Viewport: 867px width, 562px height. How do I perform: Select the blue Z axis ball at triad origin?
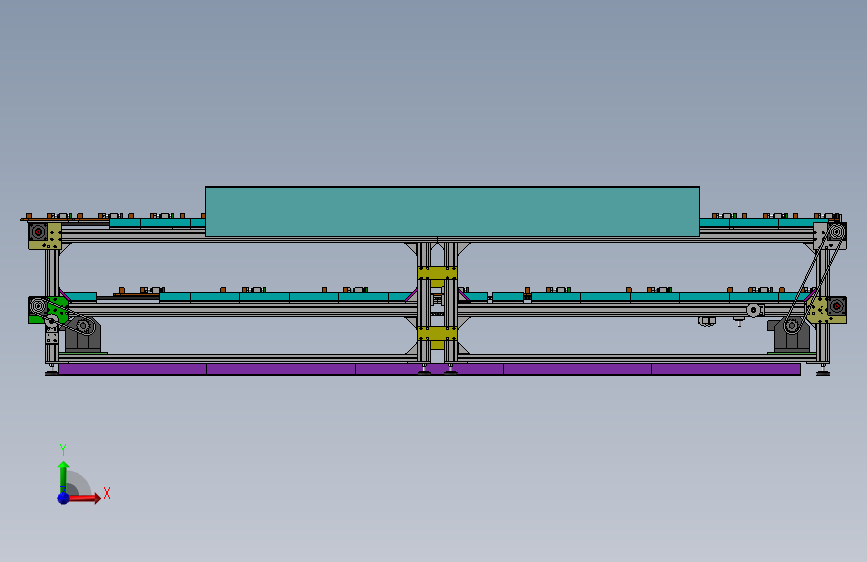coord(63,498)
